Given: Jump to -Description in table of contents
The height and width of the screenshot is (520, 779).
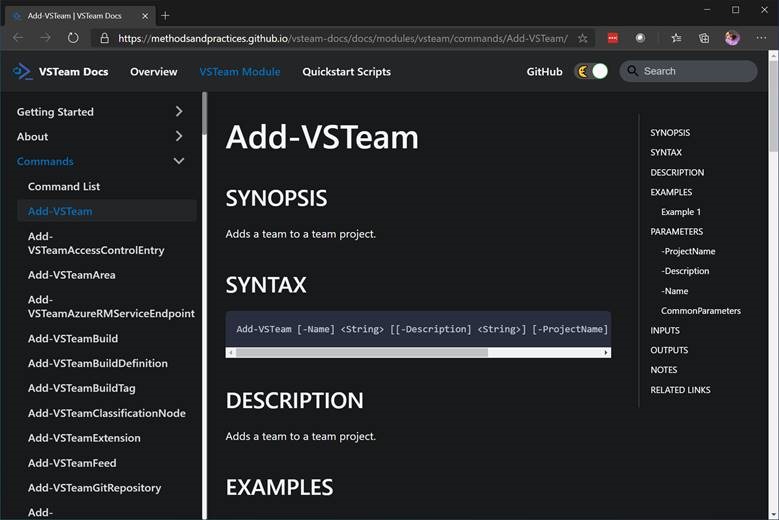Looking at the screenshot, I should click(685, 271).
